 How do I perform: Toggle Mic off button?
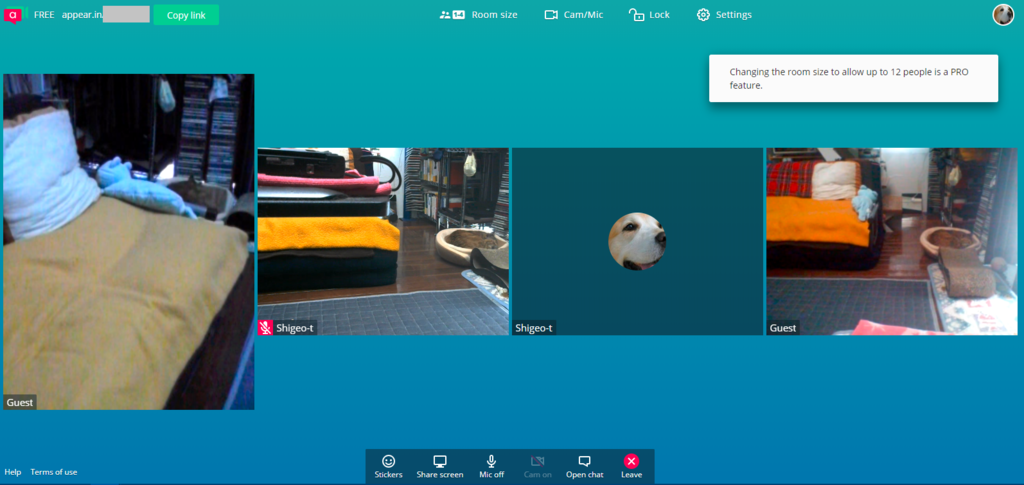tap(492, 467)
